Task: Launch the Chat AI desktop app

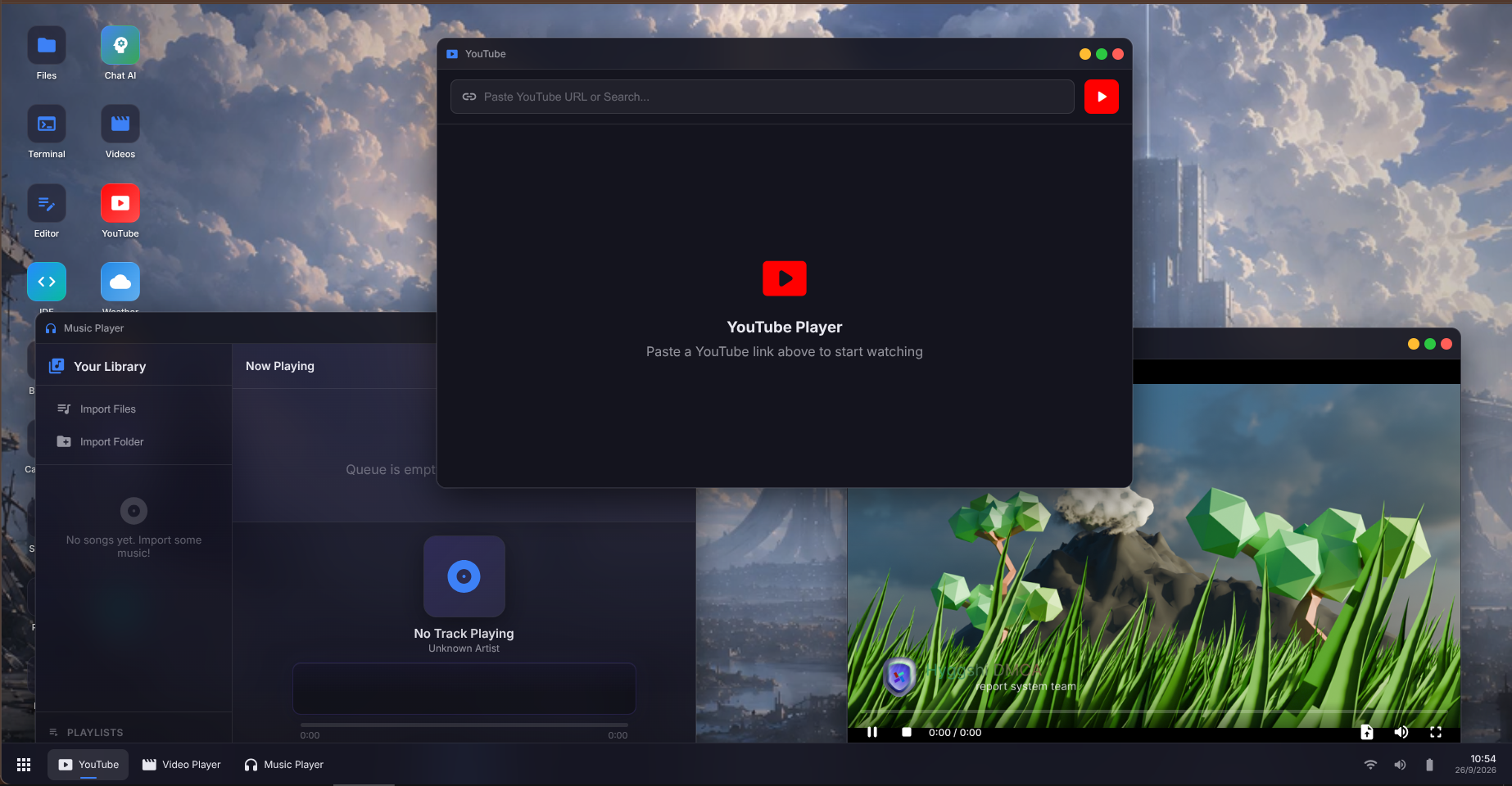Action: tap(120, 46)
